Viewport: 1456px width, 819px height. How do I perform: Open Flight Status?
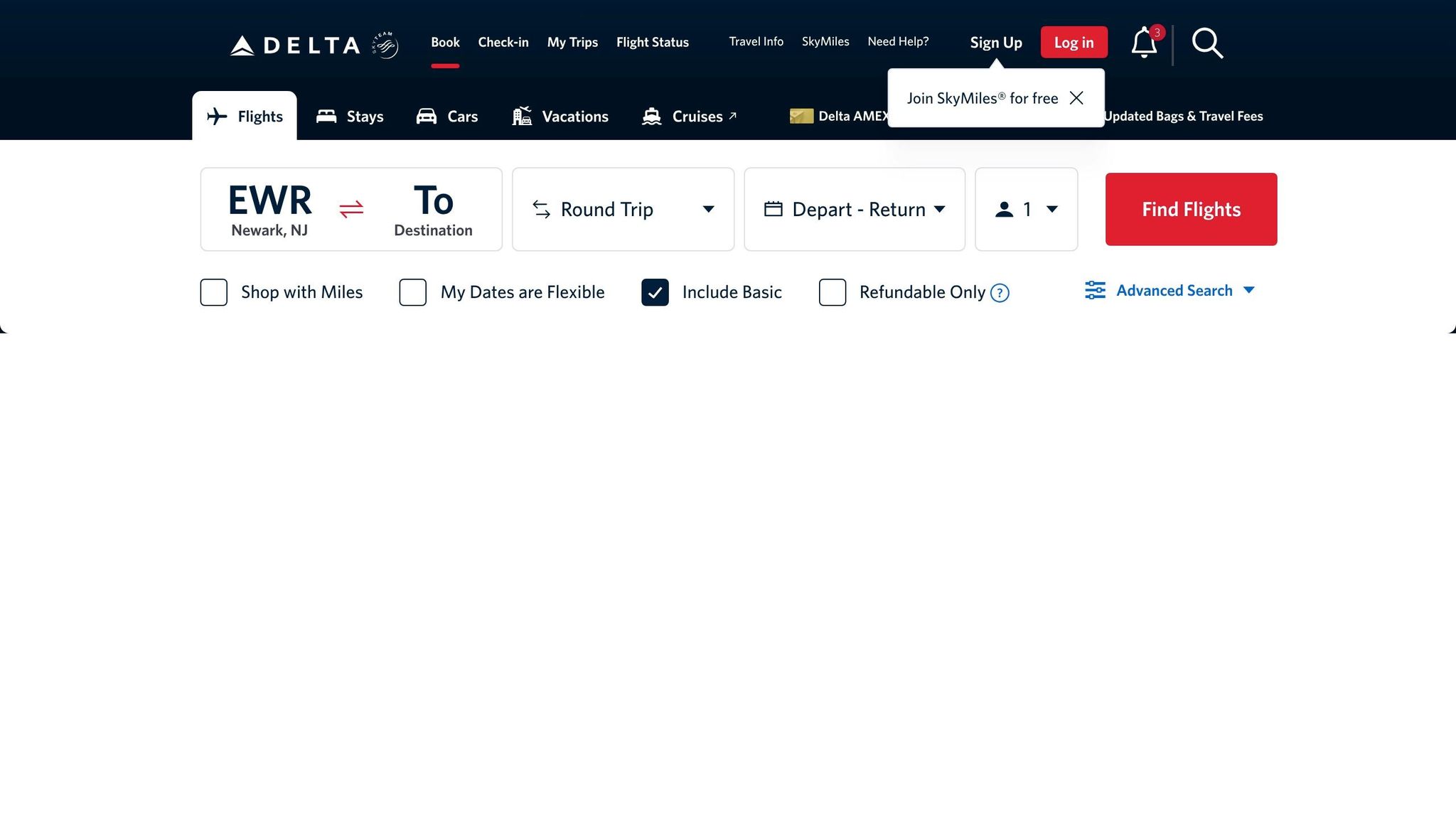point(653,42)
